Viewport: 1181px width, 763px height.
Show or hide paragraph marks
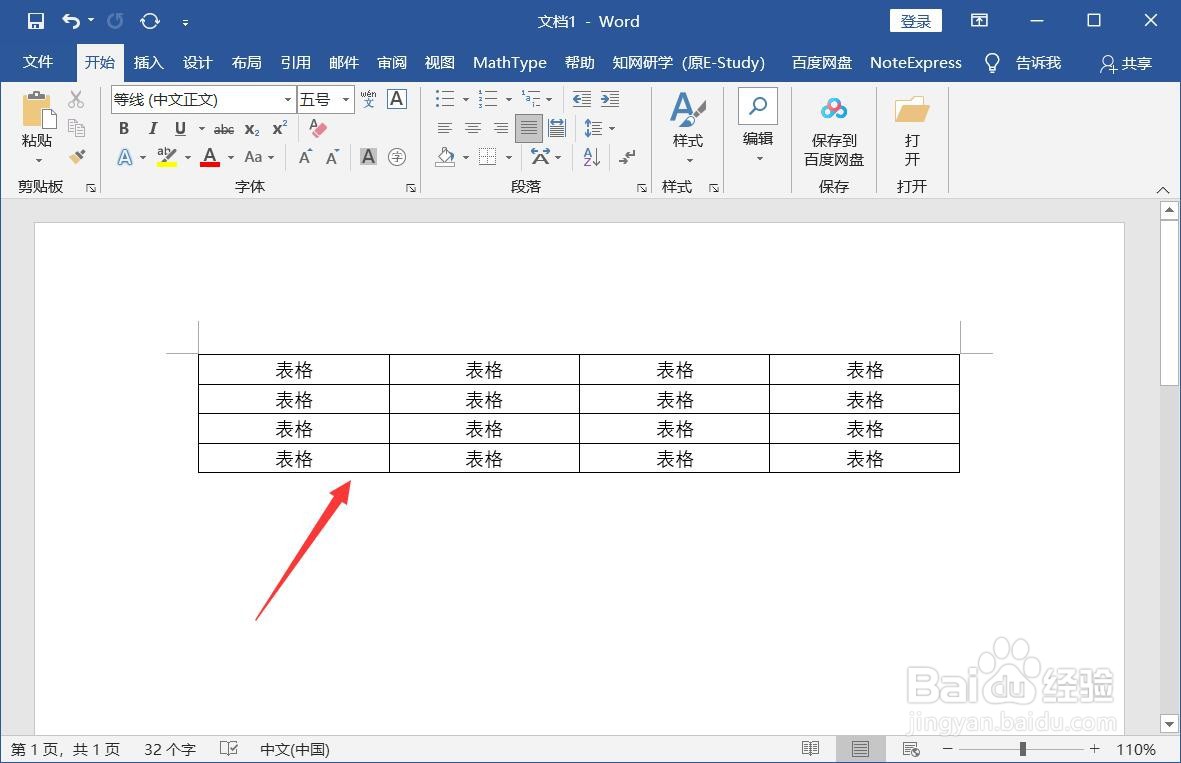627,157
